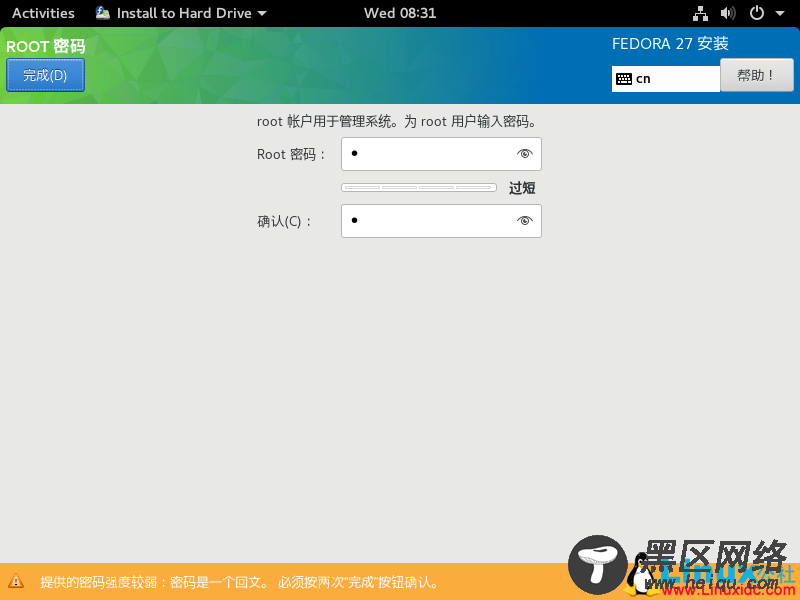Open the Wed 08:31 clock menu
This screenshot has width=800, height=600.
pyautogui.click(x=400, y=13)
